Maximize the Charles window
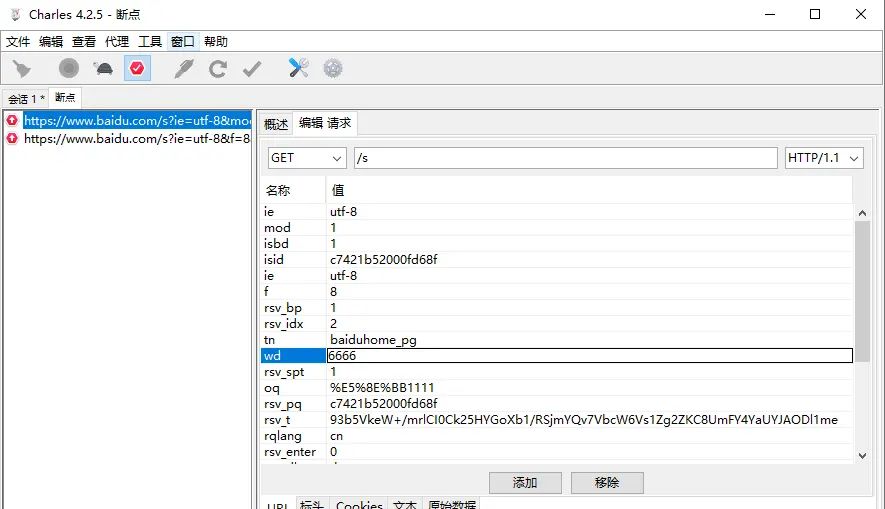 point(815,14)
